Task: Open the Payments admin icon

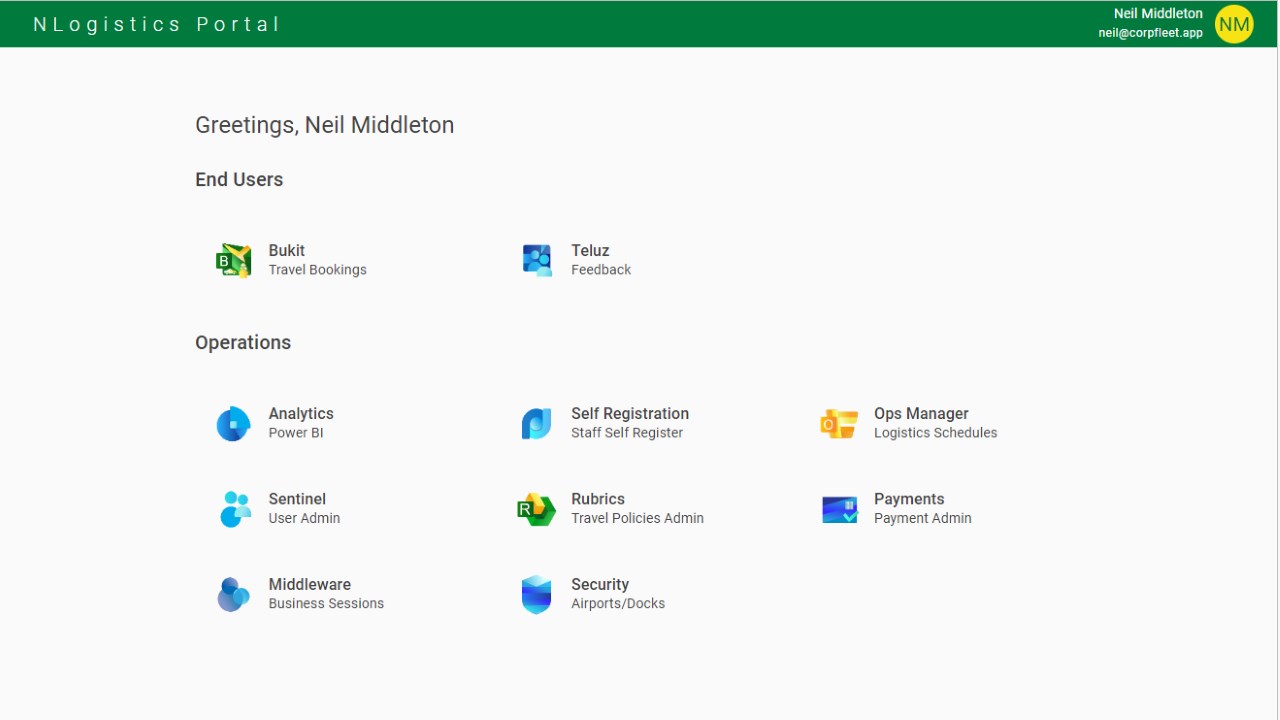Action: (839, 508)
